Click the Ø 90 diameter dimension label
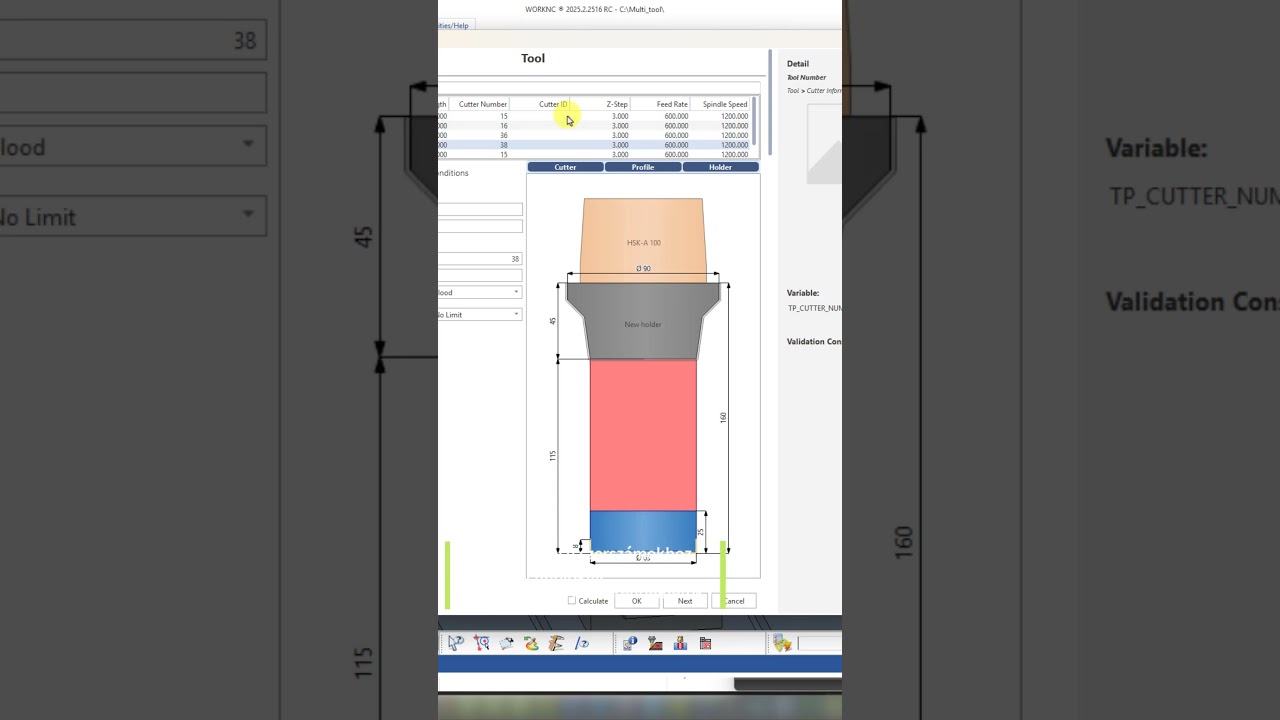Screen dimensions: 1280x720 (x=643, y=269)
